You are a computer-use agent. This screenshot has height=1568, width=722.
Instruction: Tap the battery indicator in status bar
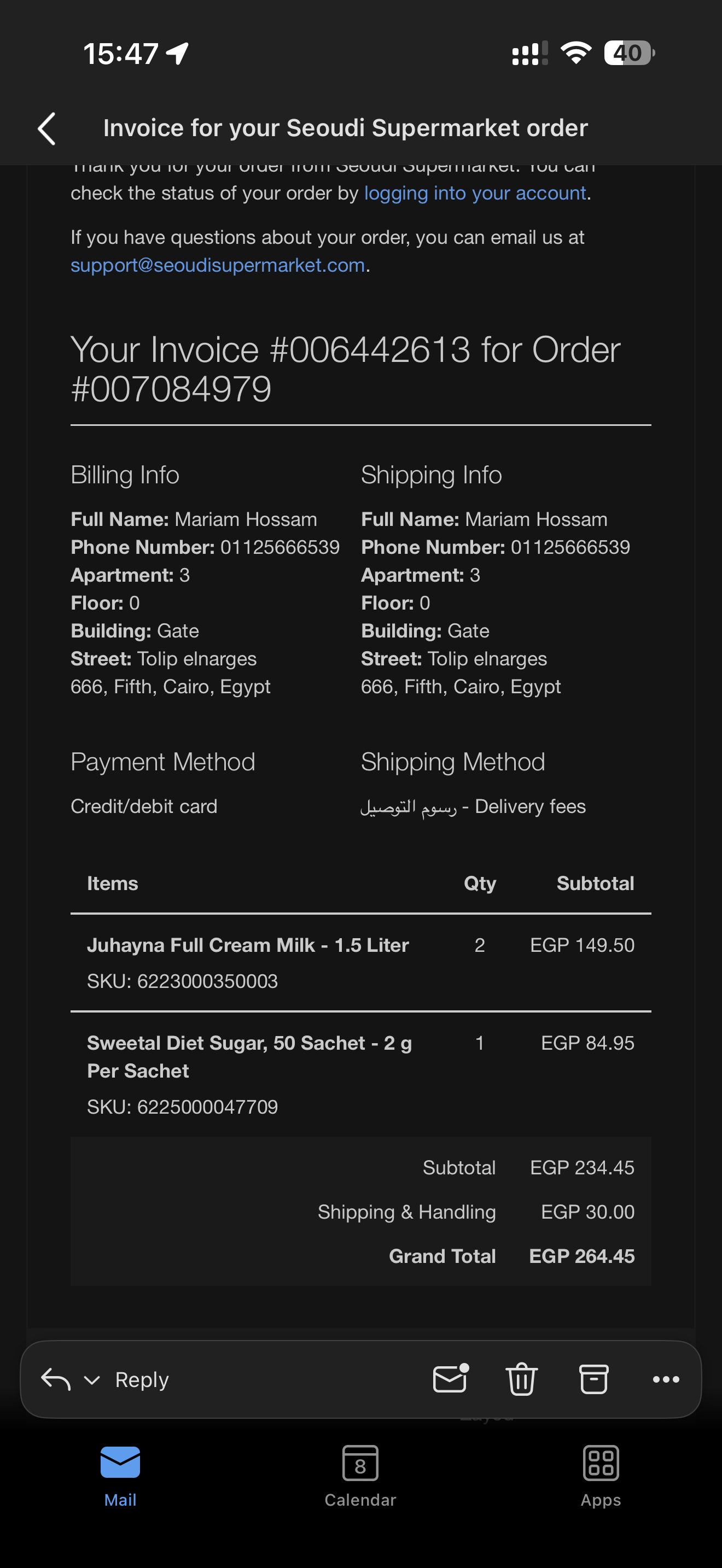(628, 53)
